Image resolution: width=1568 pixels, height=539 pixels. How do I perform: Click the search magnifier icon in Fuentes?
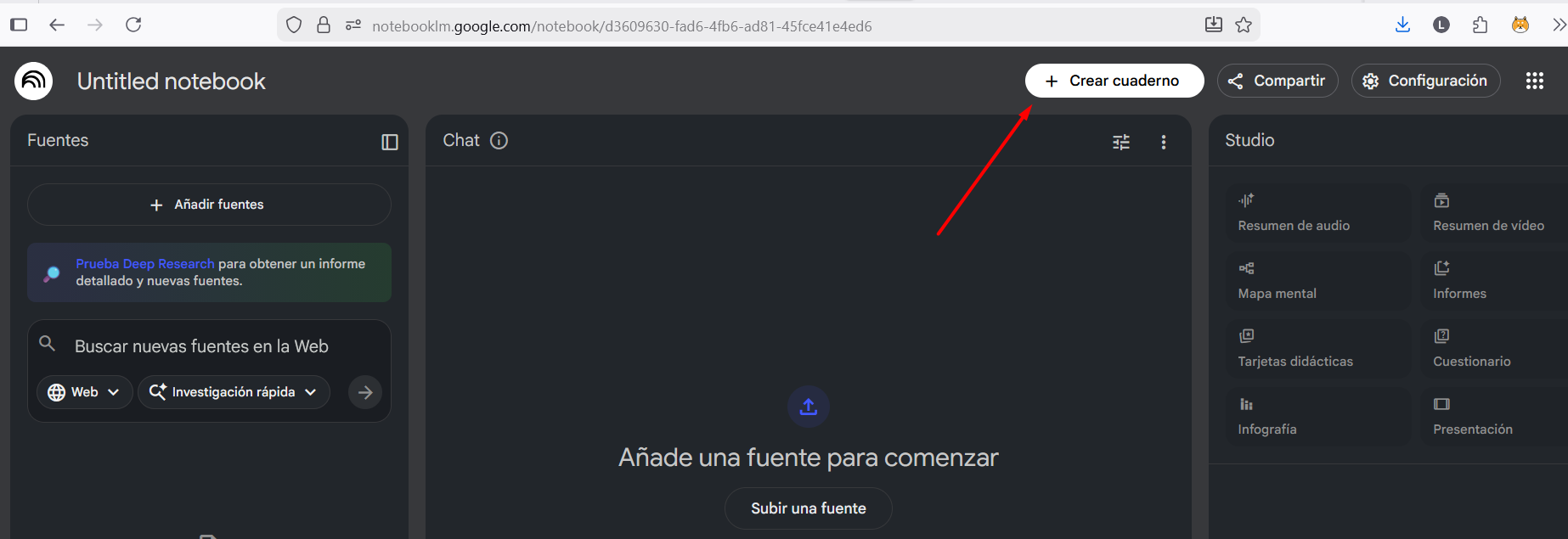coord(48,343)
